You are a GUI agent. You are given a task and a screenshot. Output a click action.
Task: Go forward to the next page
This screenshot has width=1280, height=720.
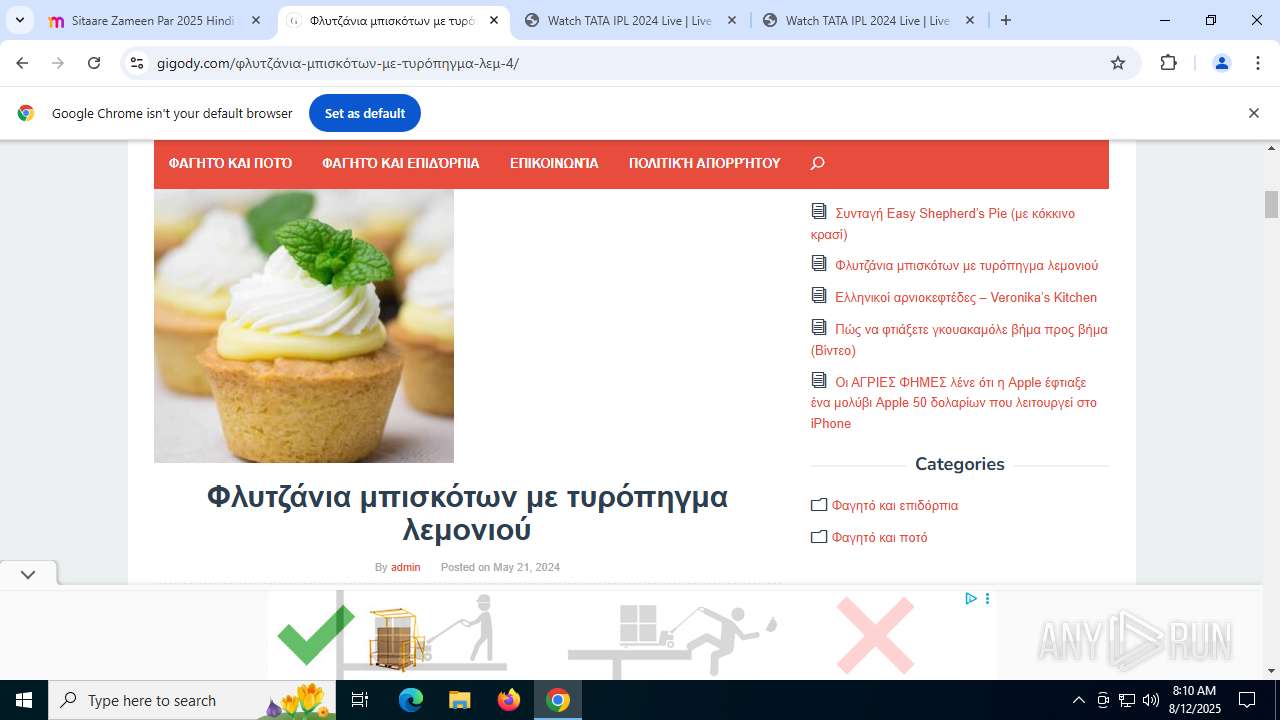pyautogui.click(x=58, y=63)
